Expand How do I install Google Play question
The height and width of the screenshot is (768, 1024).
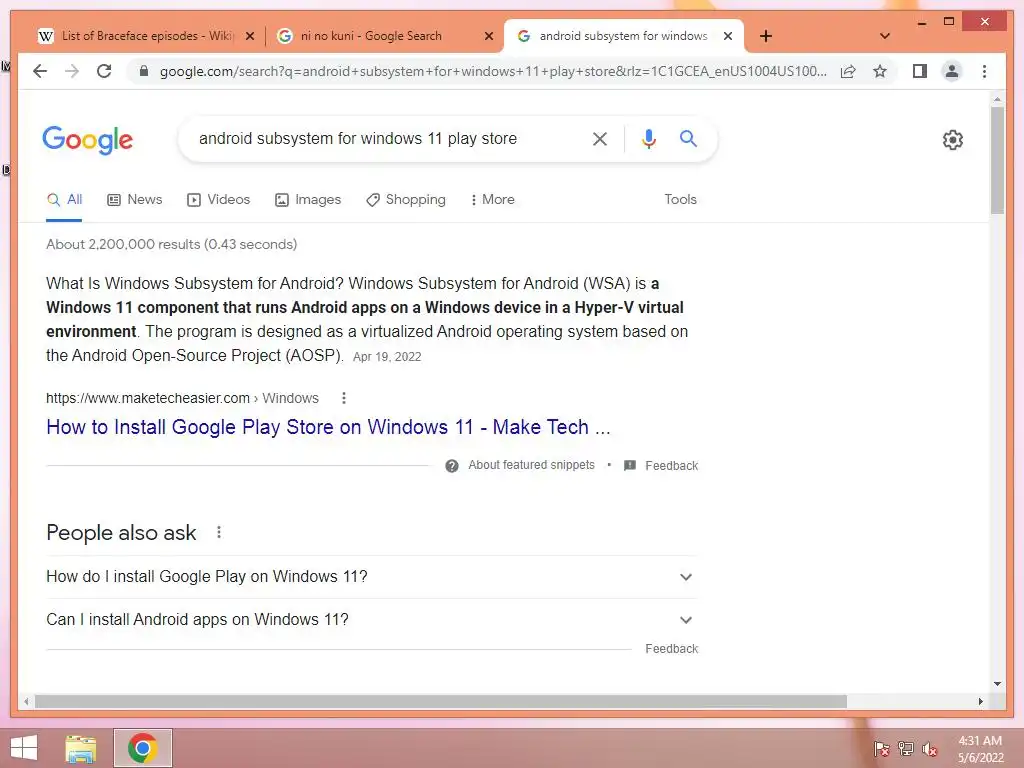[371, 577]
